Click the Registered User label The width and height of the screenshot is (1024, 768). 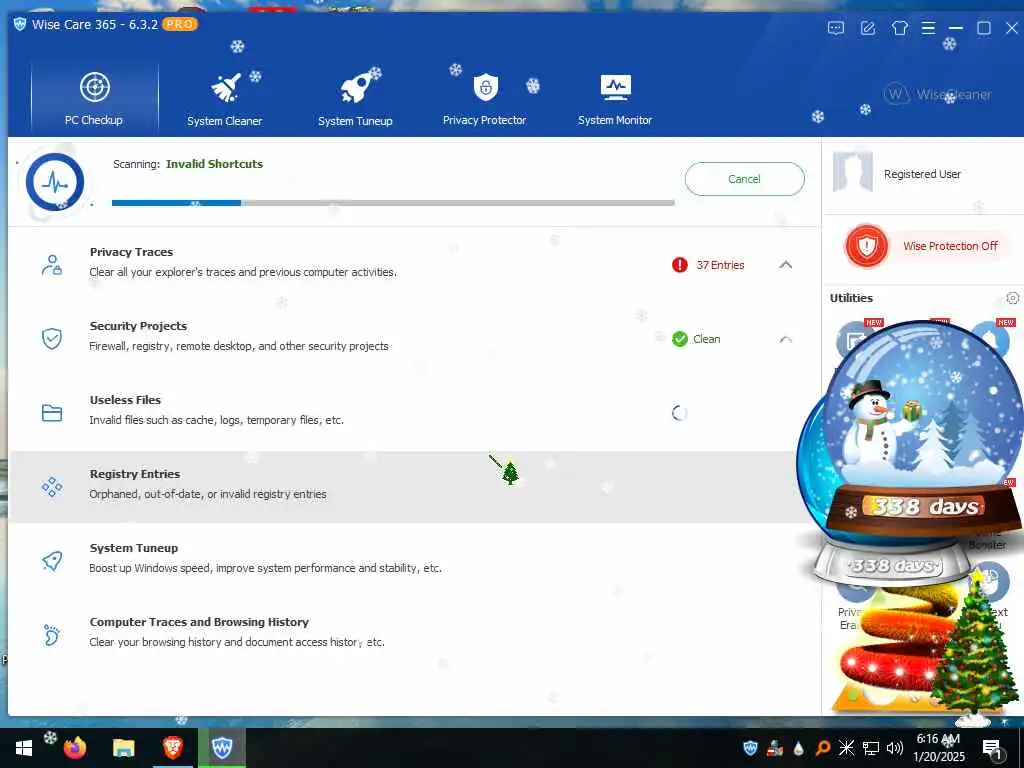(922, 174)
